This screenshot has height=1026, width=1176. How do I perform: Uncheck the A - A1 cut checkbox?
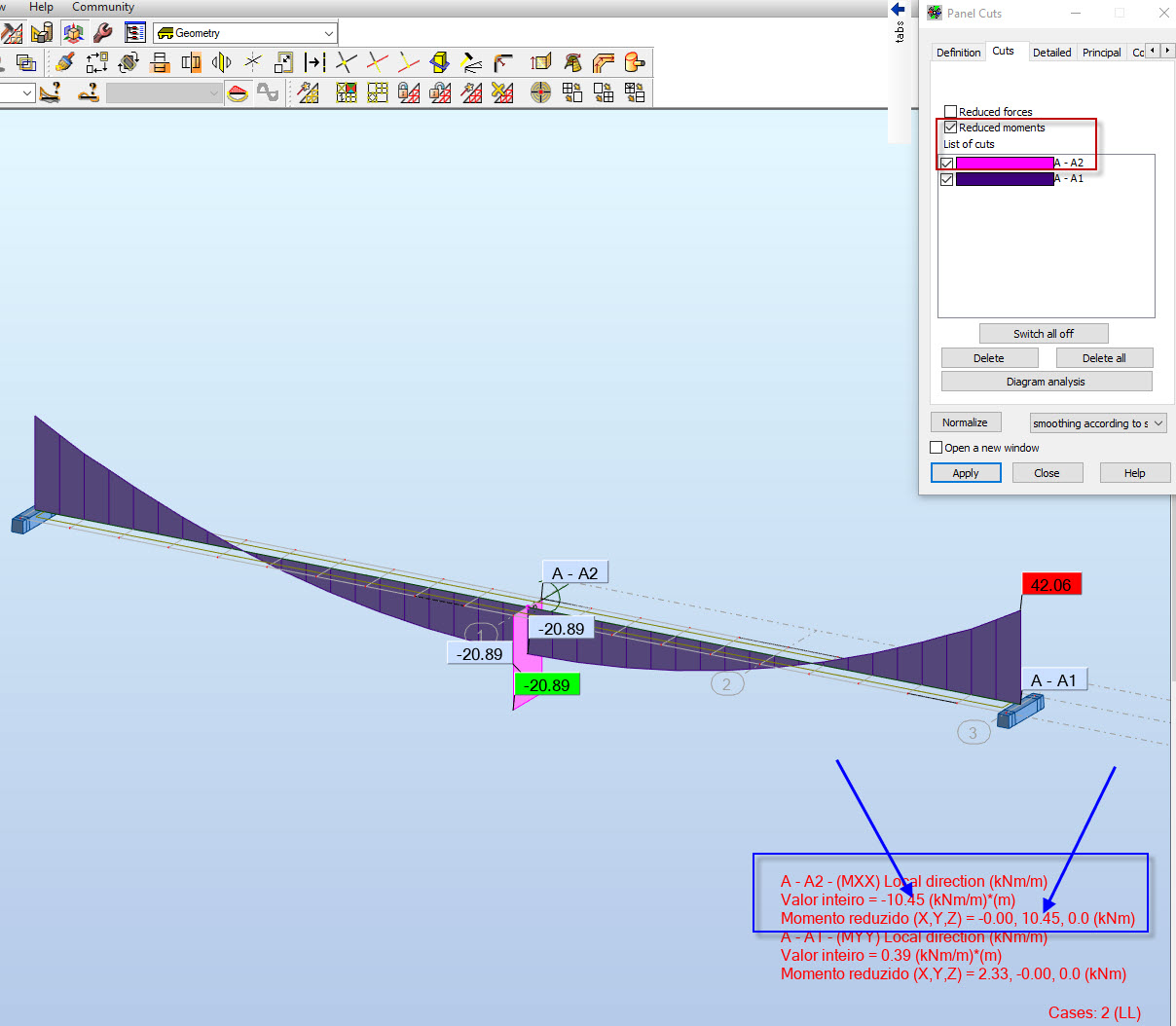click(x=947, y=179)
